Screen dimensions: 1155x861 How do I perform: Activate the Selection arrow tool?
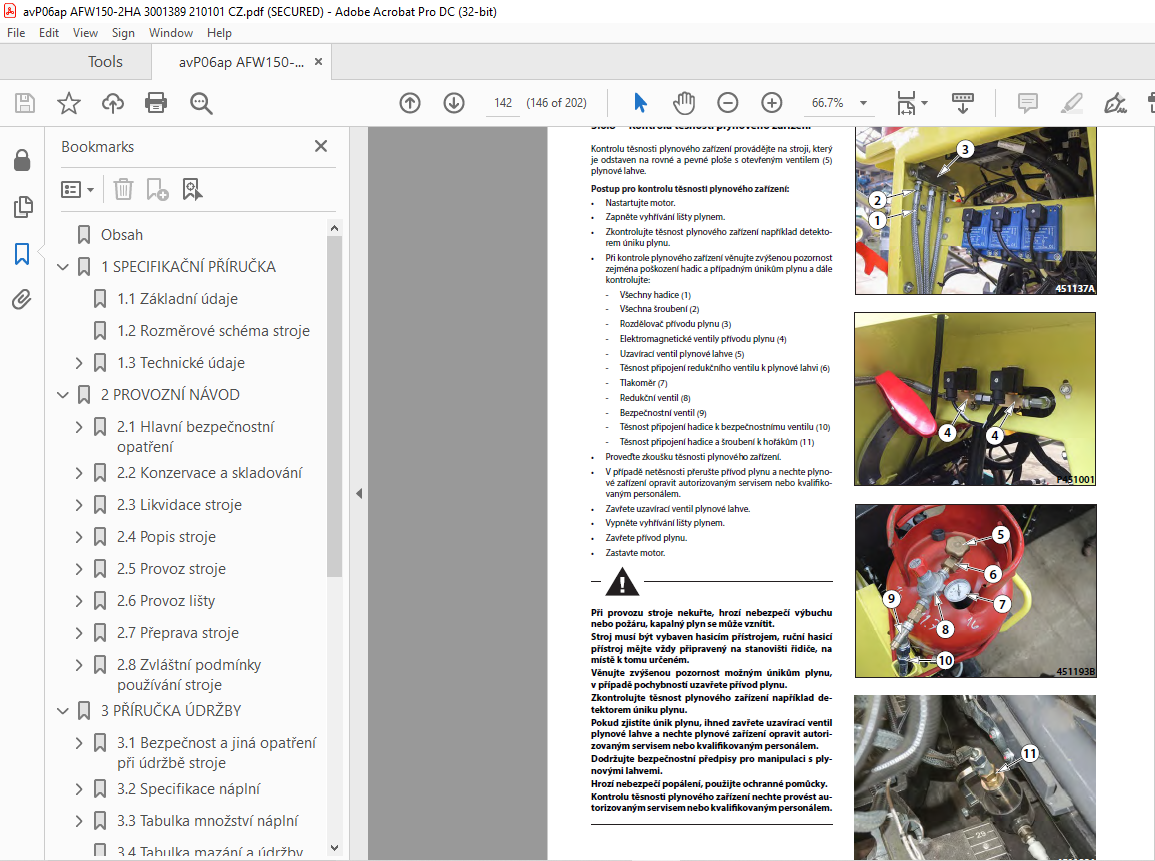pos(640,103)
